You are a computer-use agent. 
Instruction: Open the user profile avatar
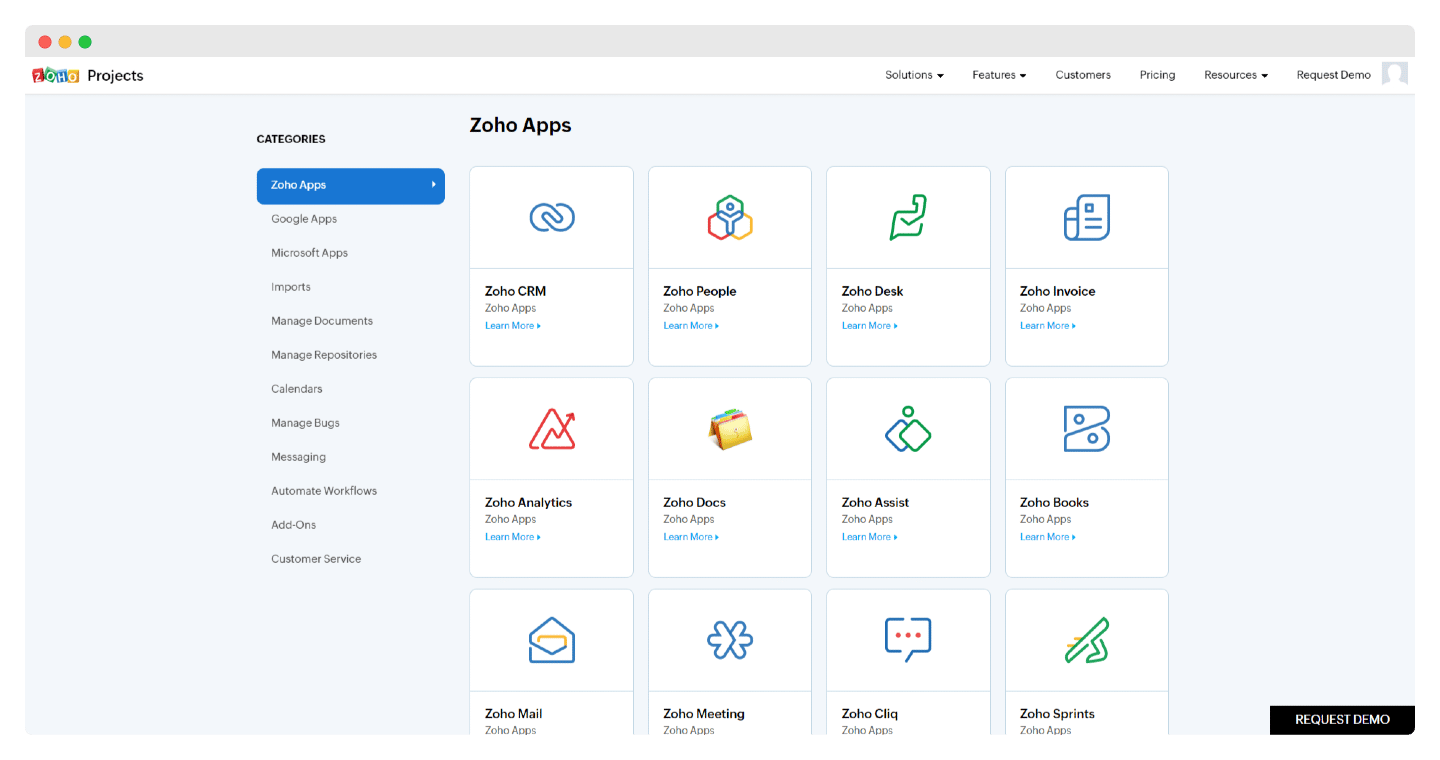coord(1395,74)
